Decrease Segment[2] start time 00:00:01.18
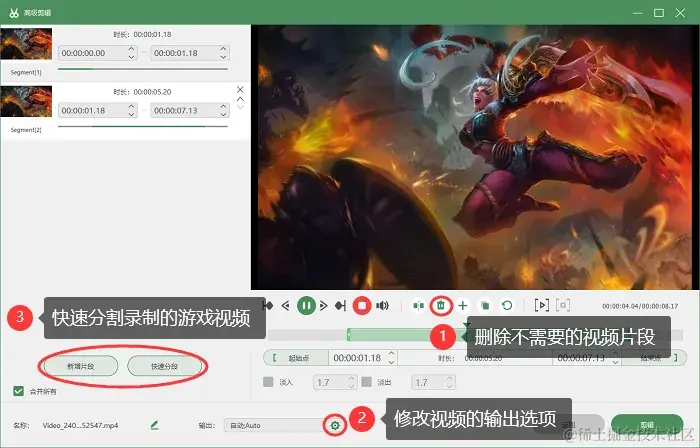 coord(131,114)
